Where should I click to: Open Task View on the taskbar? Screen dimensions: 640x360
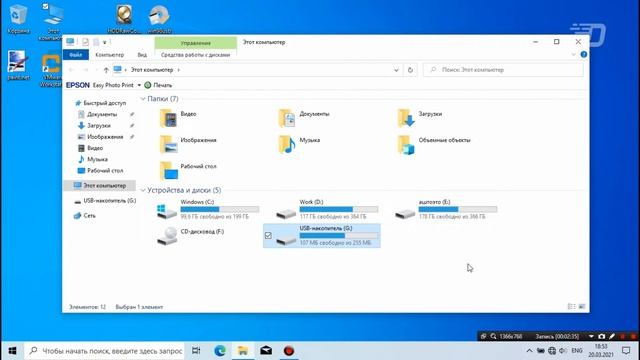pyautogui.click(x=196, y=351)
